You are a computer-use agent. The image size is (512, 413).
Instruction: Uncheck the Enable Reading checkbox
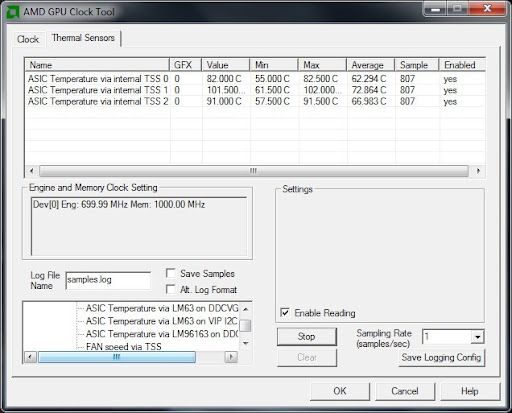[285, 313]
